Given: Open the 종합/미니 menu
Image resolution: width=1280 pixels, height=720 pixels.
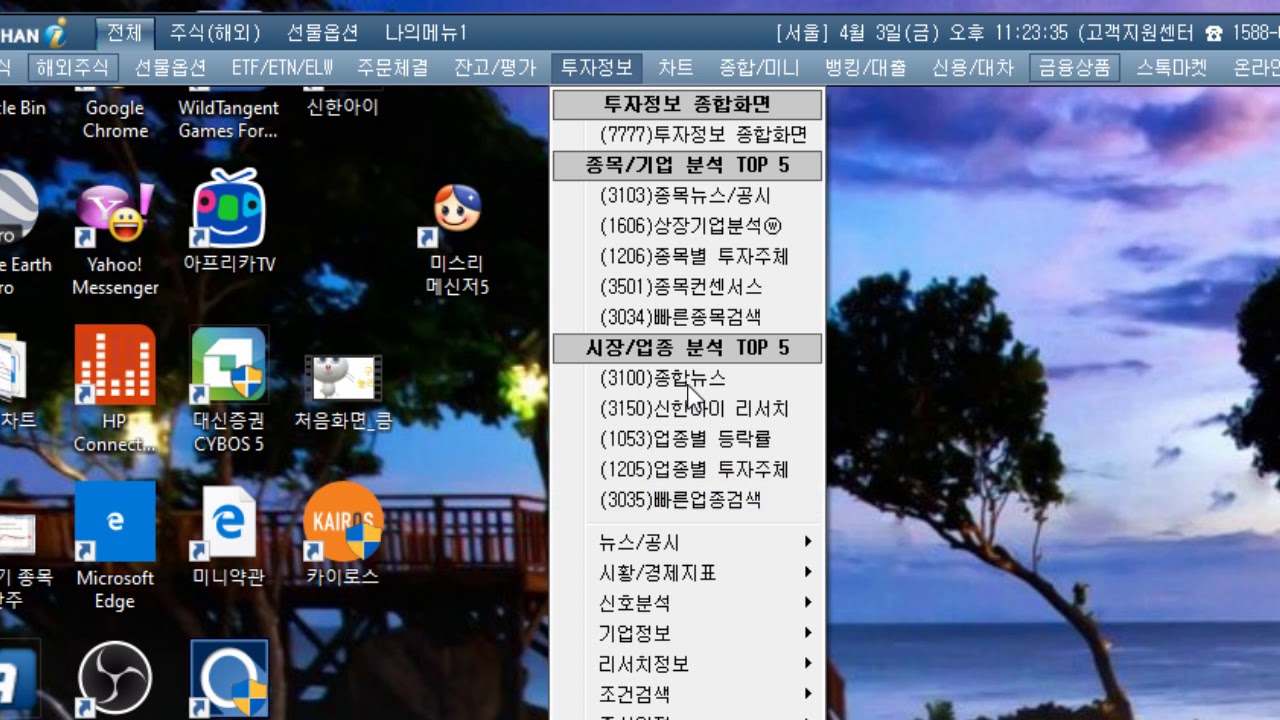Looking at the screenshot, I should pos(761,68).
